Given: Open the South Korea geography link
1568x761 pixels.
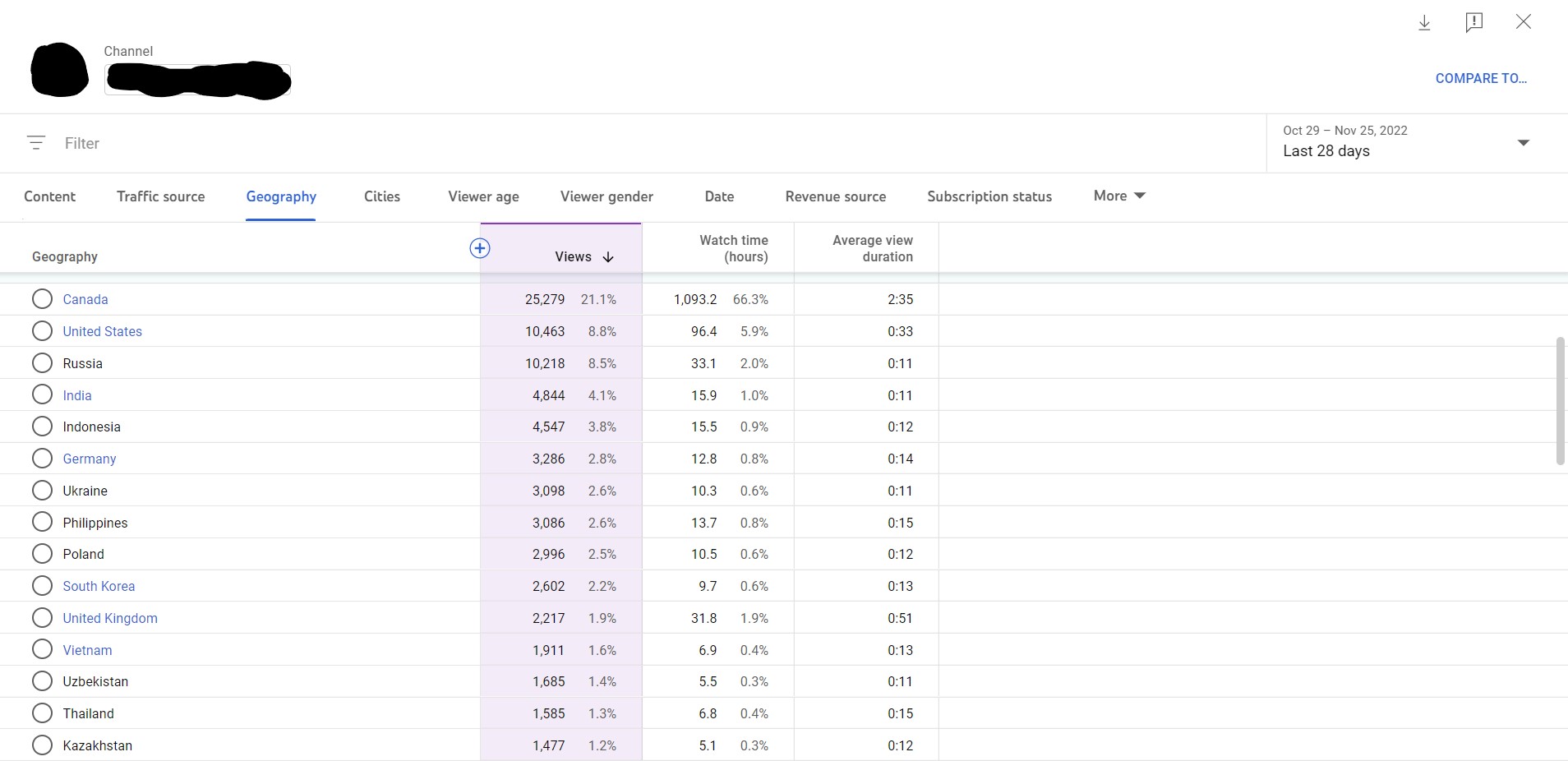Looking at the screenshot, I should pos(99,586).
